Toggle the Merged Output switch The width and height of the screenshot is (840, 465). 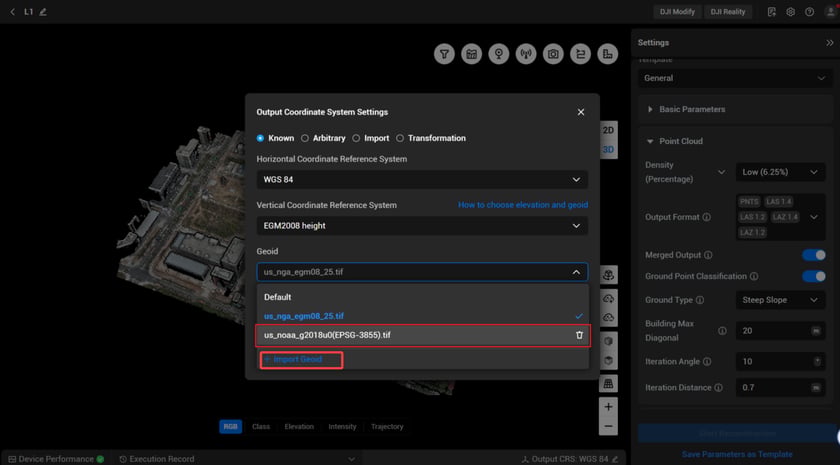click(814, 255)
